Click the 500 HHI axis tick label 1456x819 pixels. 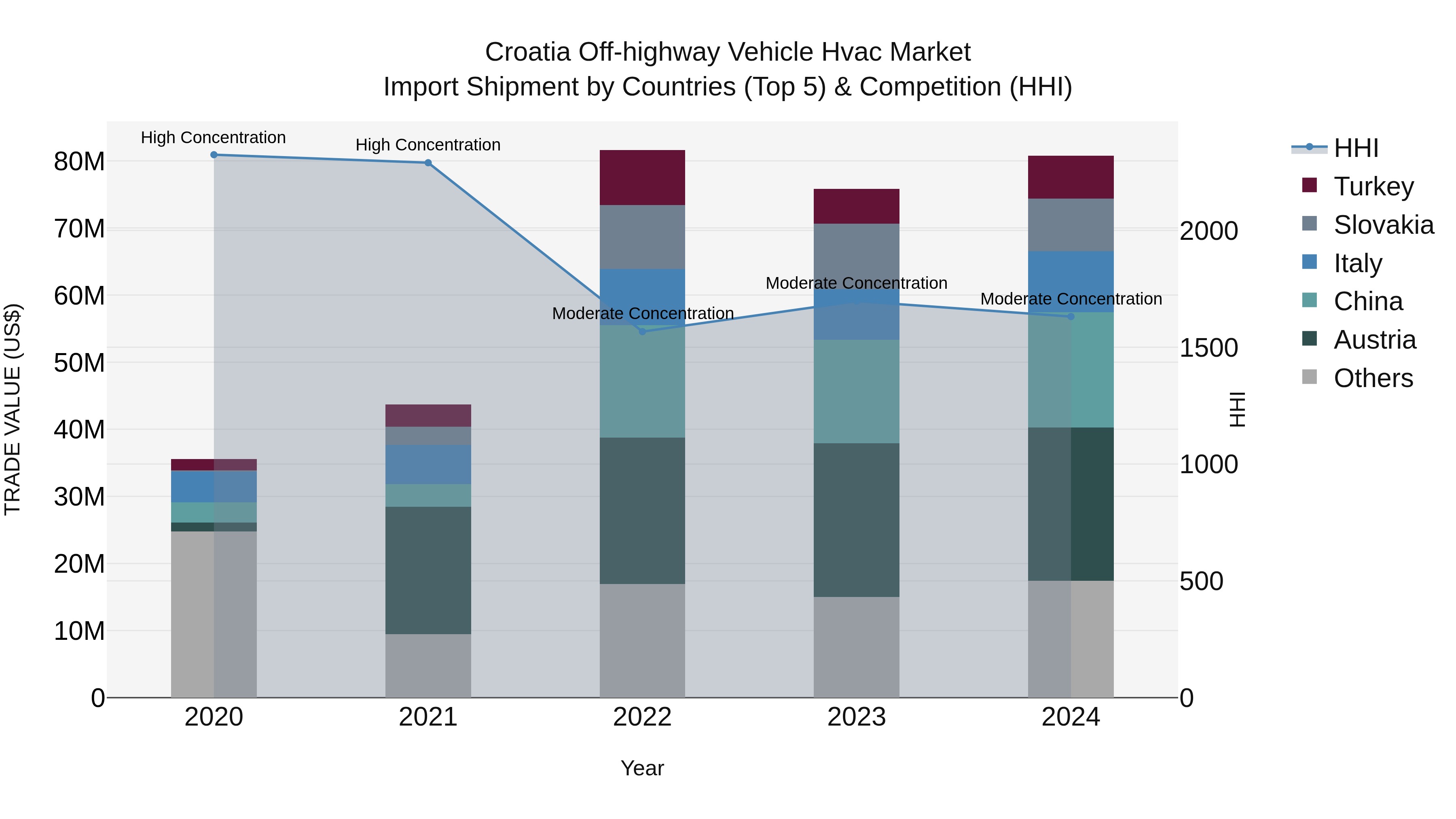click(1202, 581)
